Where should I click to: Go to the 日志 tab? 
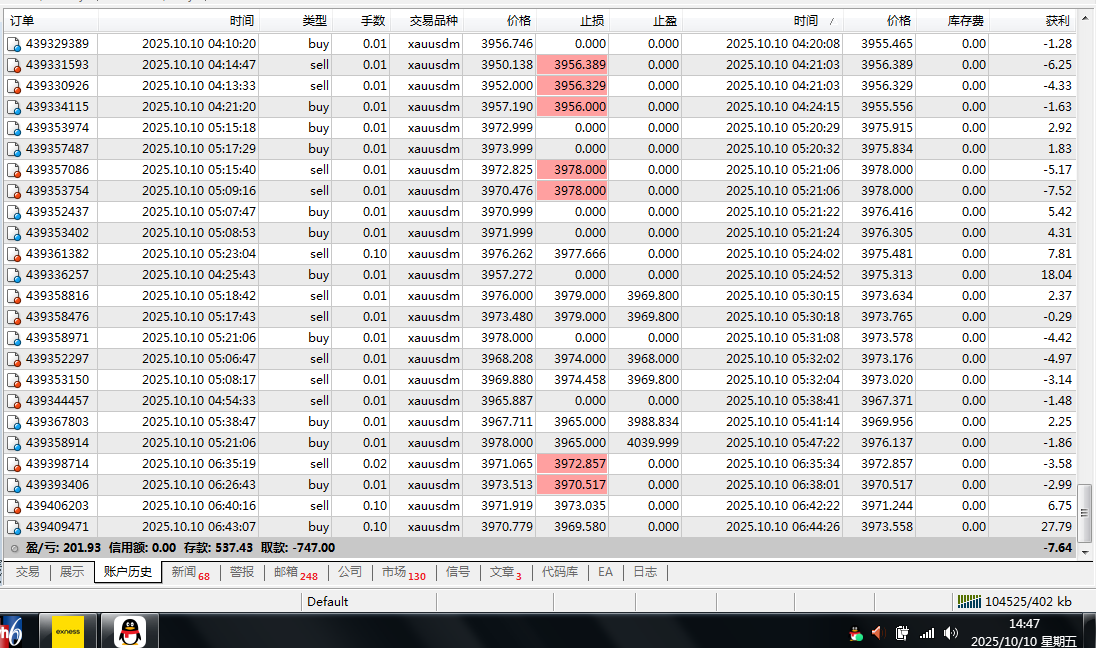point(645,572)
